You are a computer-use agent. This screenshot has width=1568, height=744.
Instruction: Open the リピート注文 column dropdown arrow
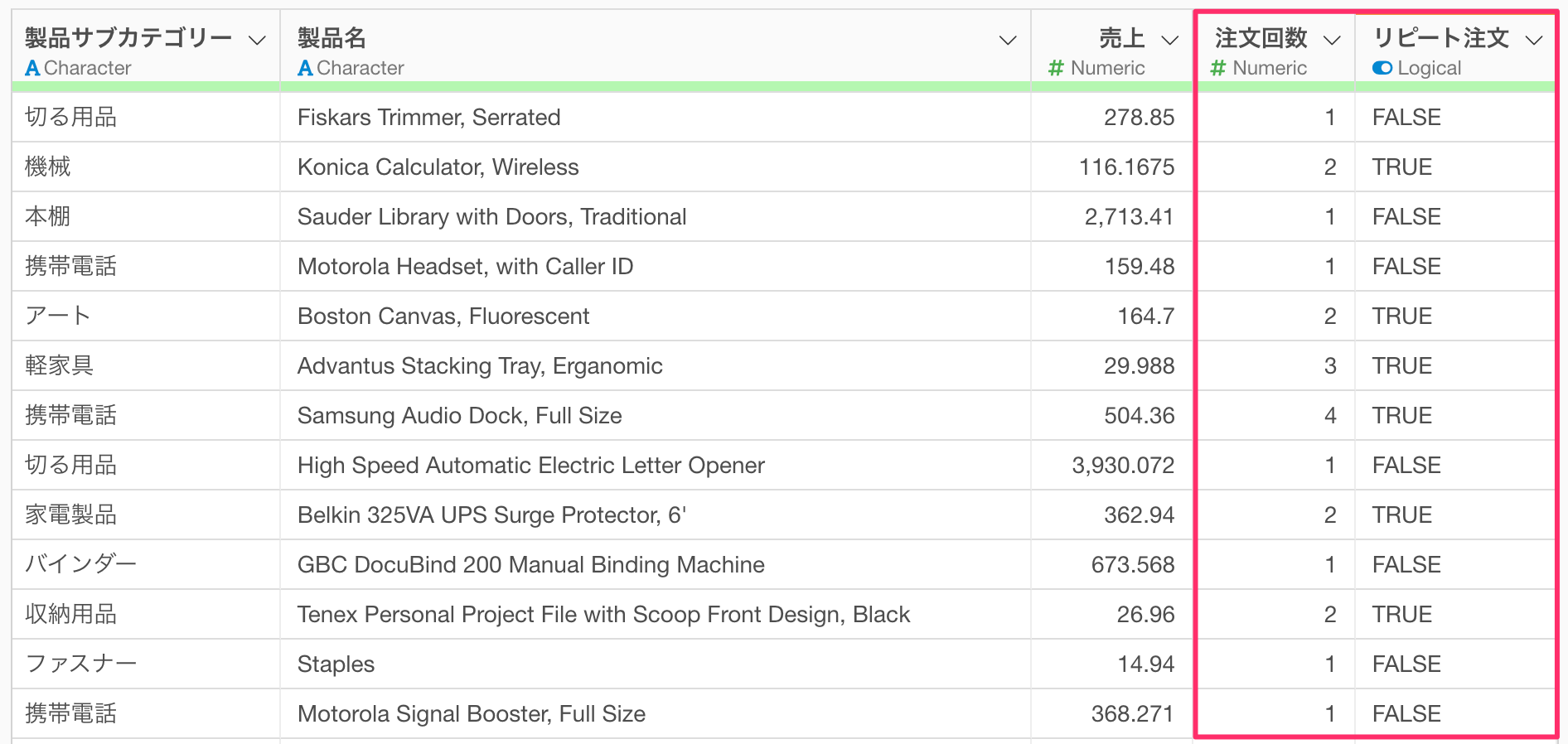pos(1534,41)
